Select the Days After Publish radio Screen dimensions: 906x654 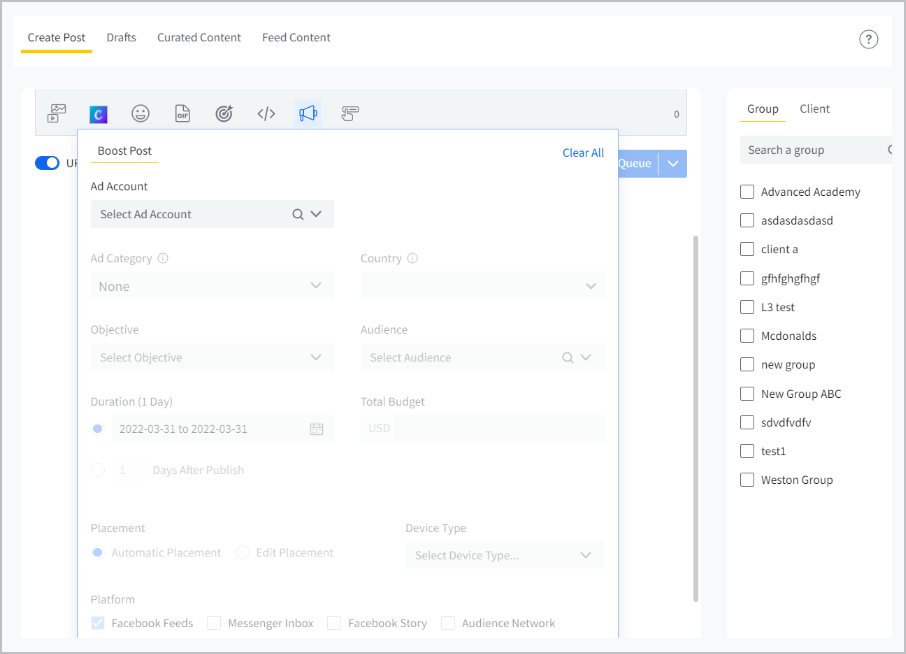point(98,470)
